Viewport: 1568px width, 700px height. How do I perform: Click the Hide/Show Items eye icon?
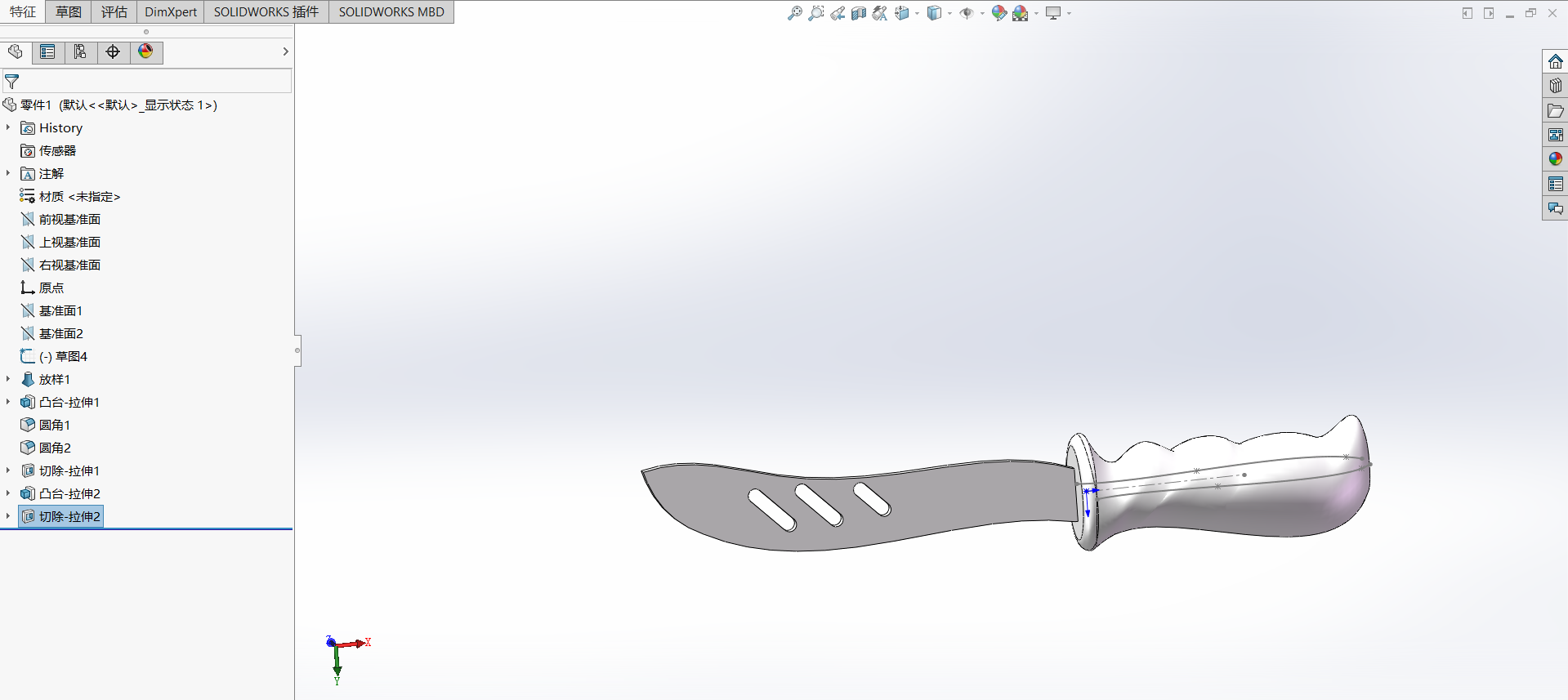pyautogui.click(x=966, y=13)
